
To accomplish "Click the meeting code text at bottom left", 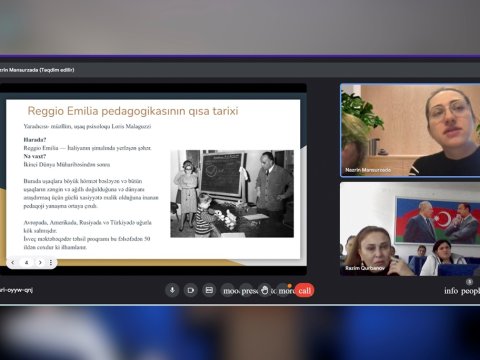I will (16, 290).
